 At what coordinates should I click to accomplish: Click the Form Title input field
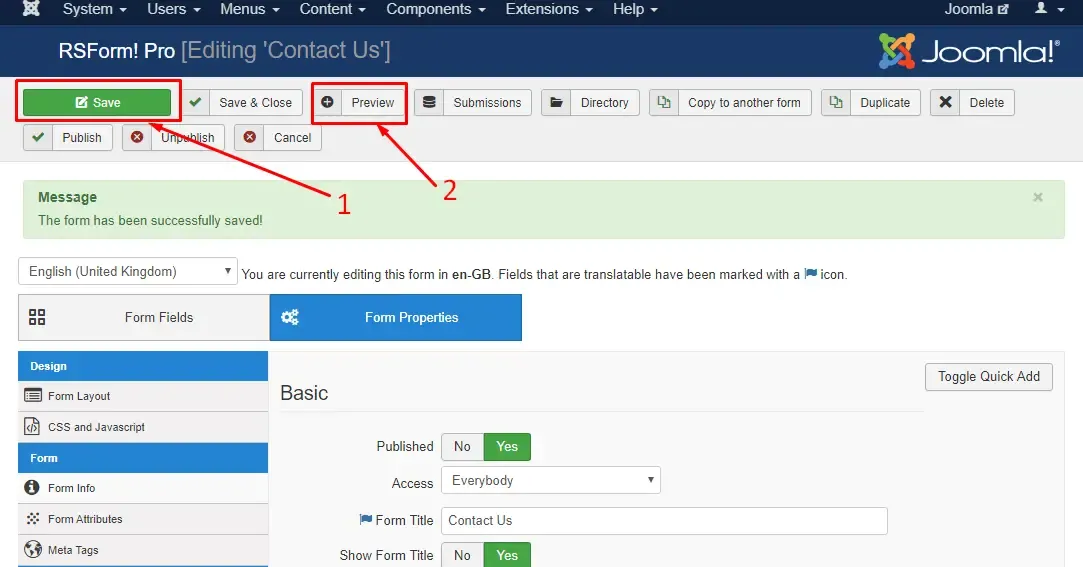tap(664, 521)
